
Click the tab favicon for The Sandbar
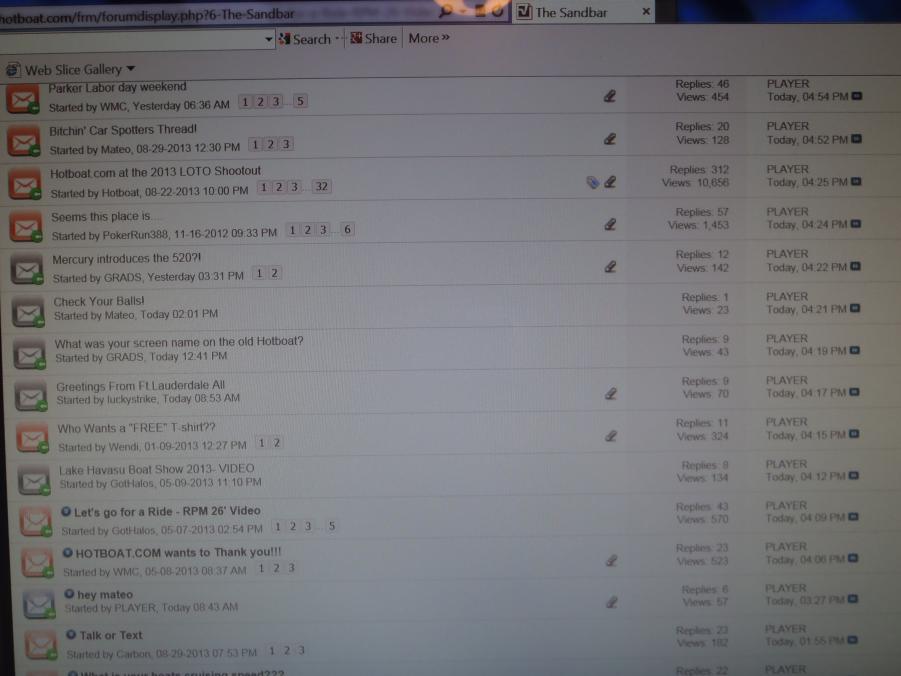click(x=524, y=12)
